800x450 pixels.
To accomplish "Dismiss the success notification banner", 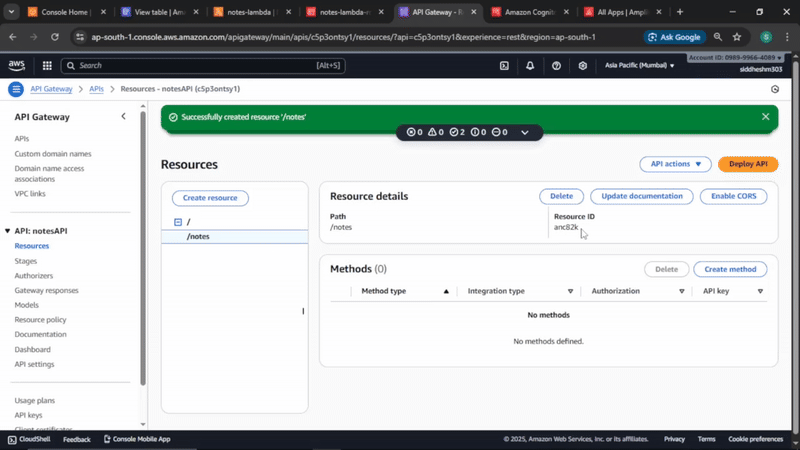I will coord(765,117).
